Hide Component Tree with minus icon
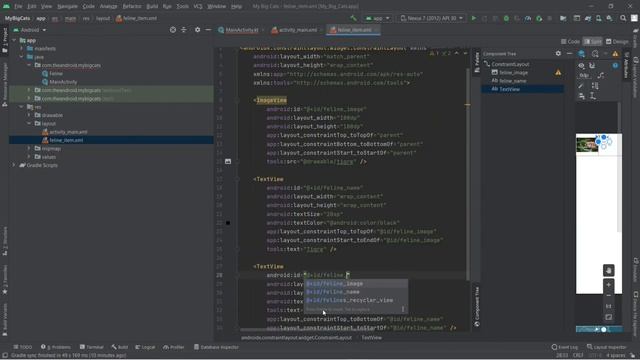Screen dimensions: 640x360 coord(569,53)
